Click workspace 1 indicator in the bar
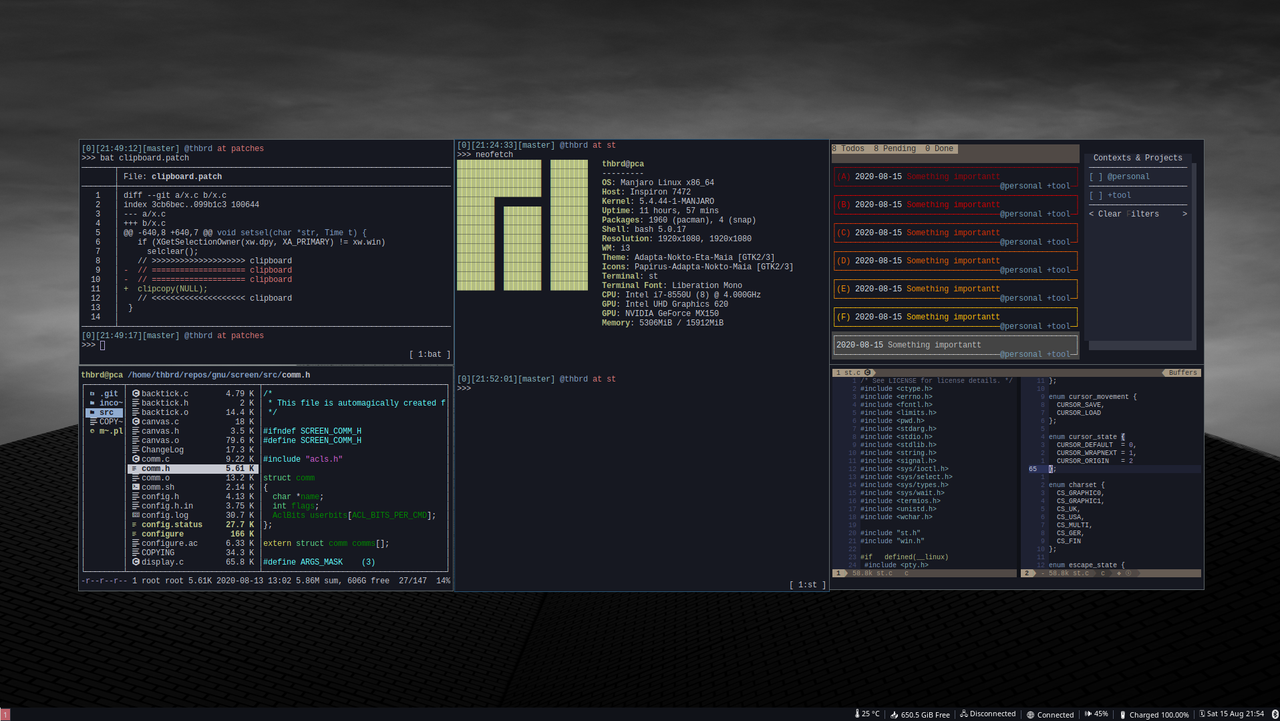Screen dimensions: 1280x721 pyautogui.click(x=5, y=714)
